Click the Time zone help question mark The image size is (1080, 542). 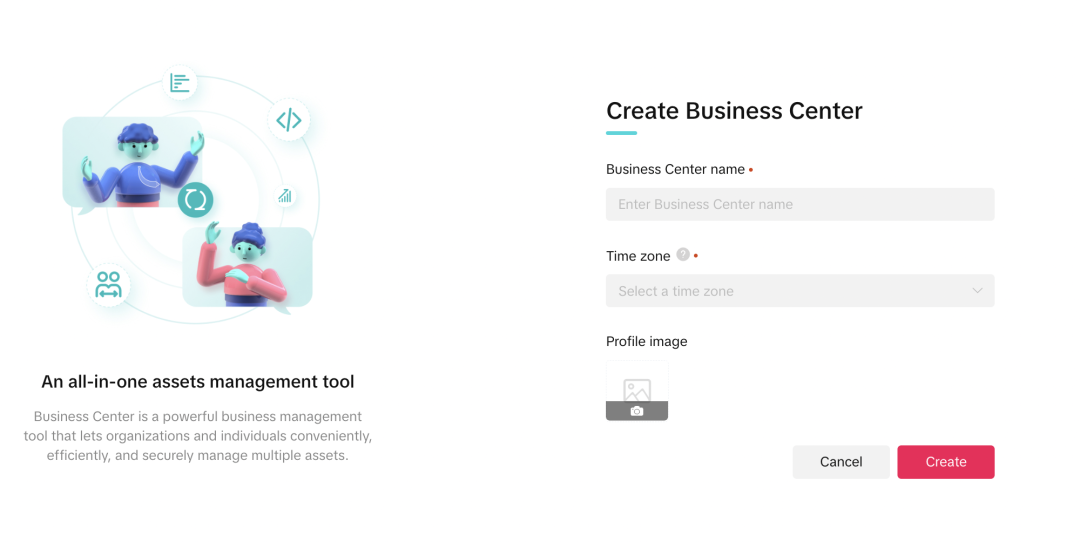point(683,254)
